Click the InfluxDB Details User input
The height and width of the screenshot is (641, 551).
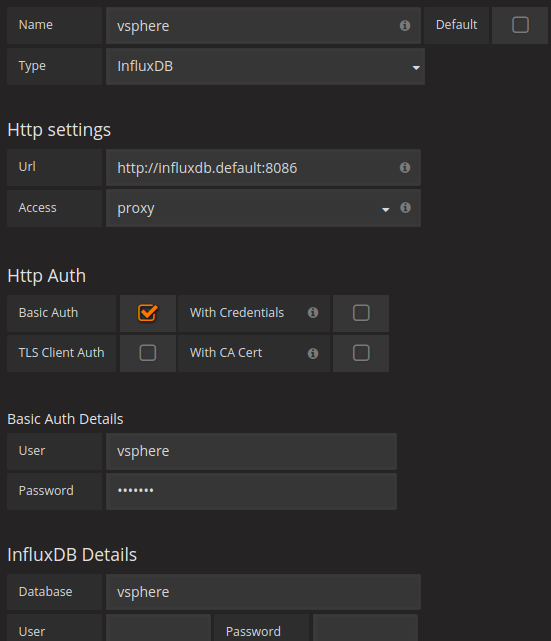159,628
